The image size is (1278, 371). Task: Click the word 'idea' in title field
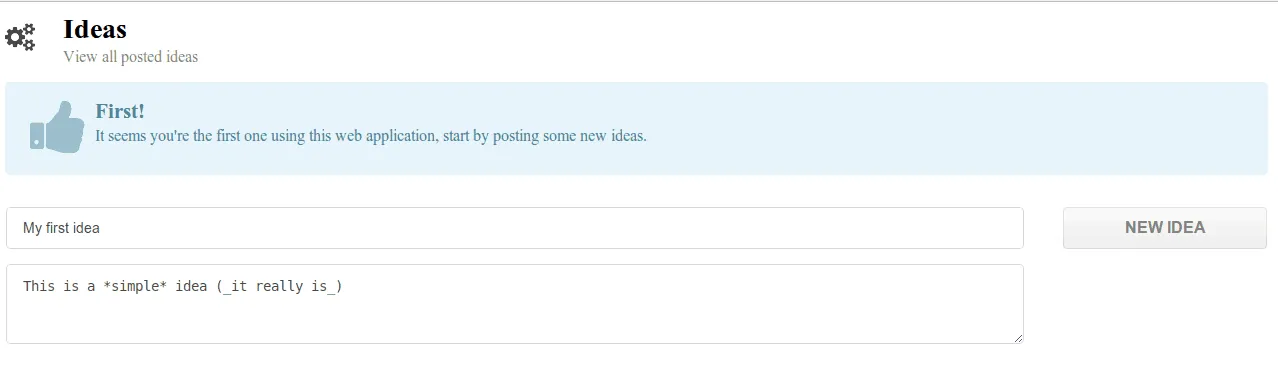pos(86,228)
